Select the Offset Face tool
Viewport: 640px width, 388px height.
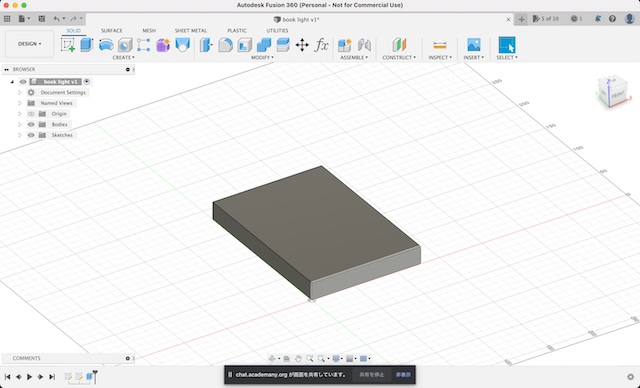click(283, 45)
